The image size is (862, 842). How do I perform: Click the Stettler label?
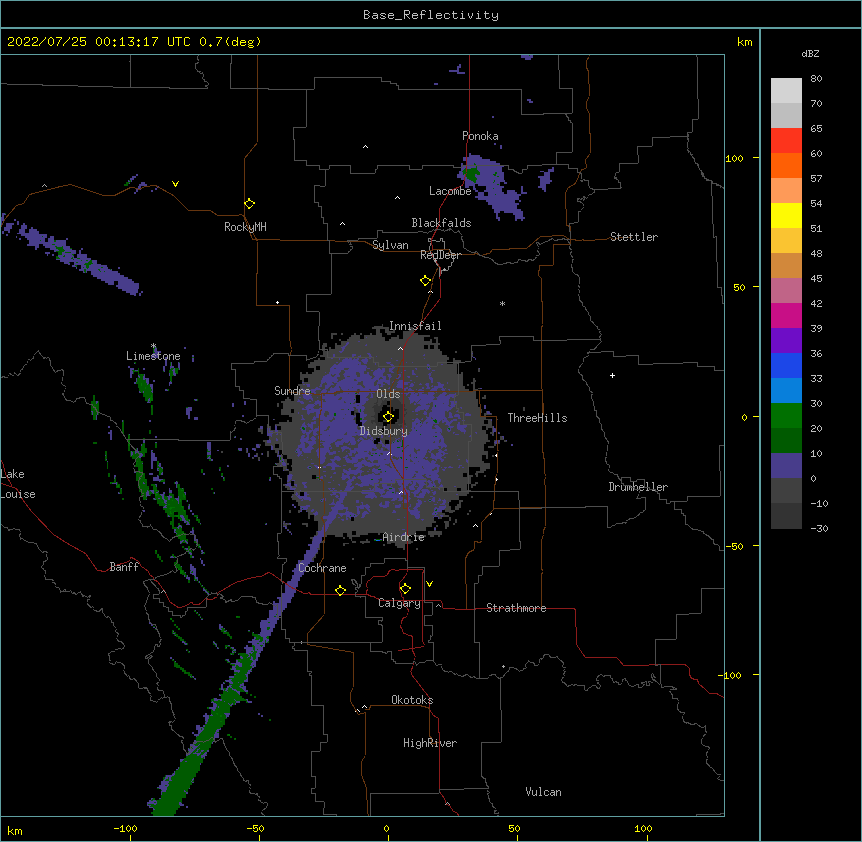(634, 237)
